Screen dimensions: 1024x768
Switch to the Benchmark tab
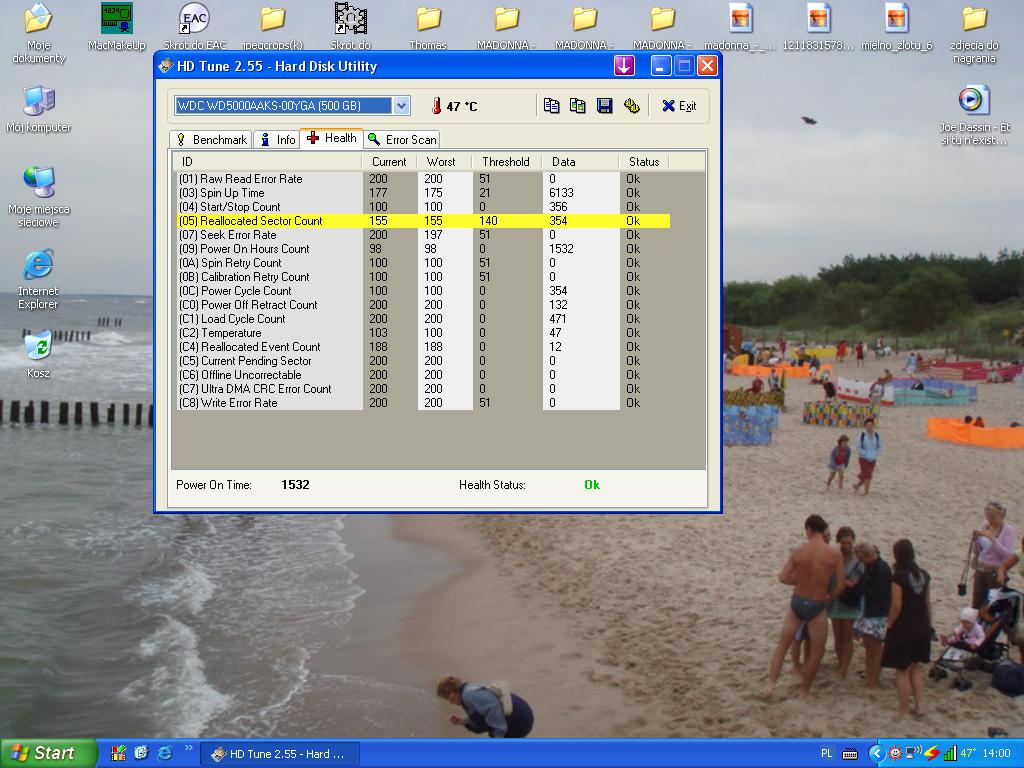click(212, 140)
